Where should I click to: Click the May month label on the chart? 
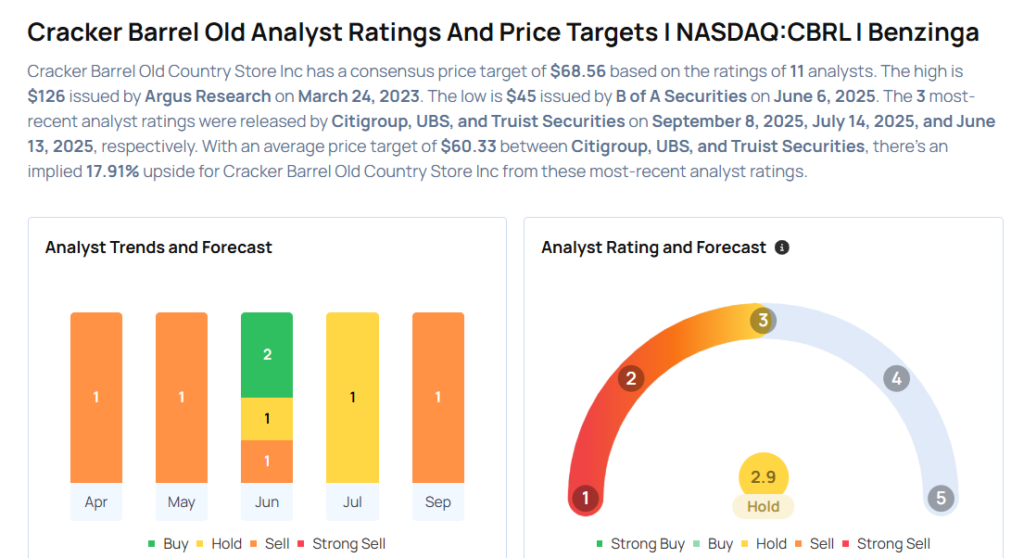point(181,502)
